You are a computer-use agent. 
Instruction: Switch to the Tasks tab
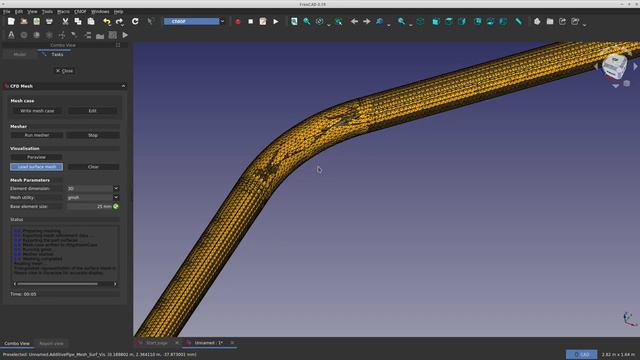pos(54,54)
